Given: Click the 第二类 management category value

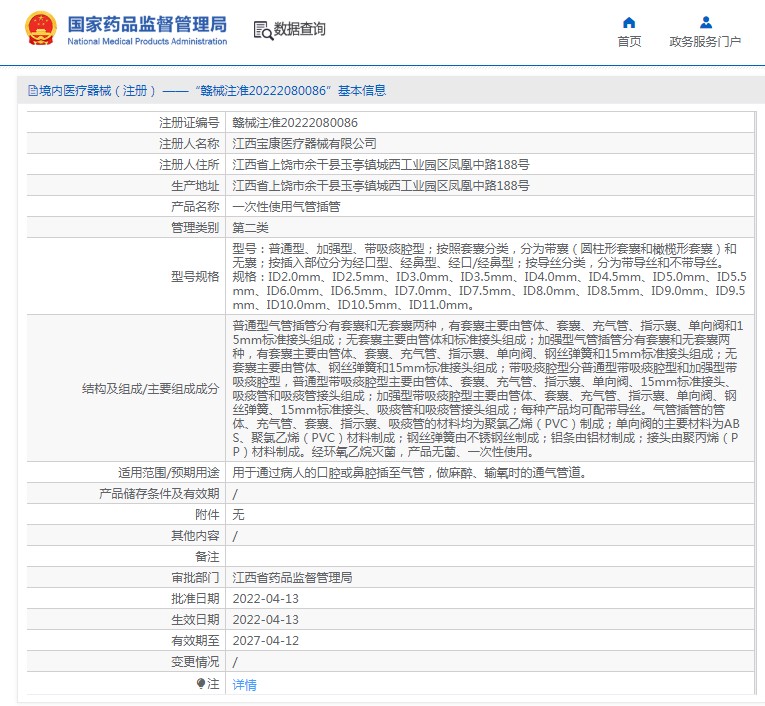Looking at the screenshot, I should point(250,227).
